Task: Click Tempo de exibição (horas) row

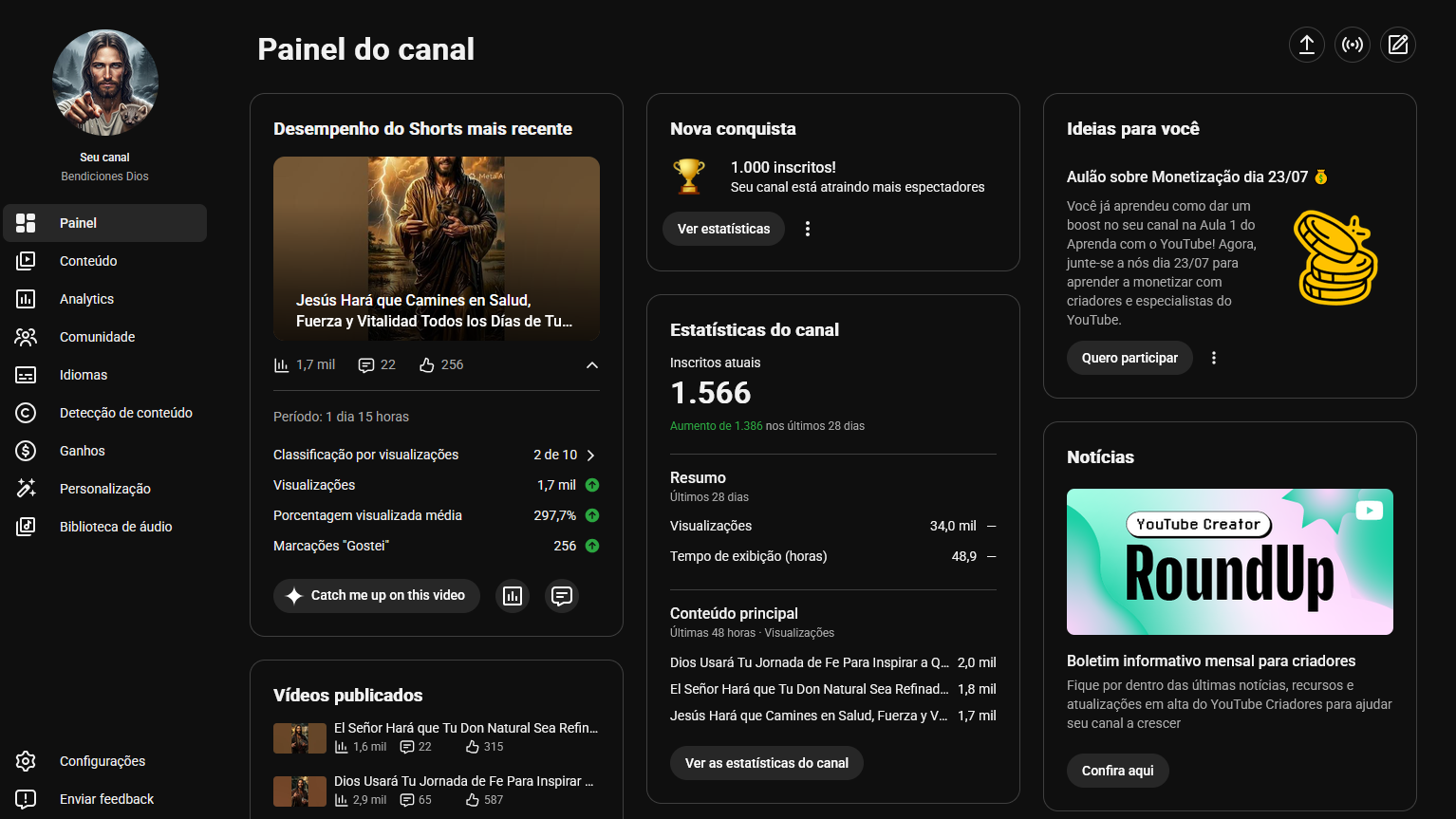Action: 833,556
